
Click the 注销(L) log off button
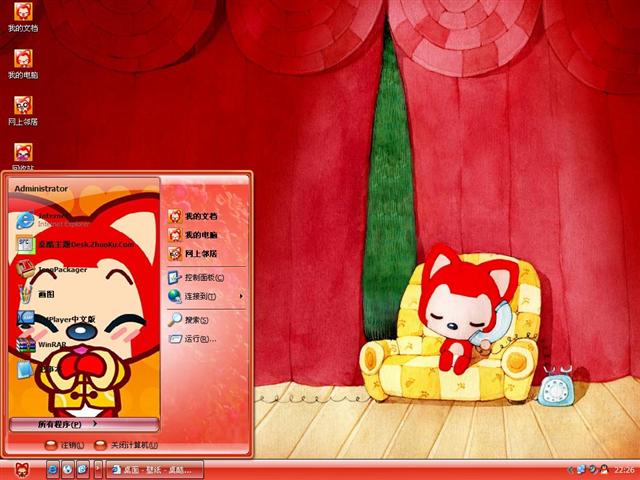64,445
